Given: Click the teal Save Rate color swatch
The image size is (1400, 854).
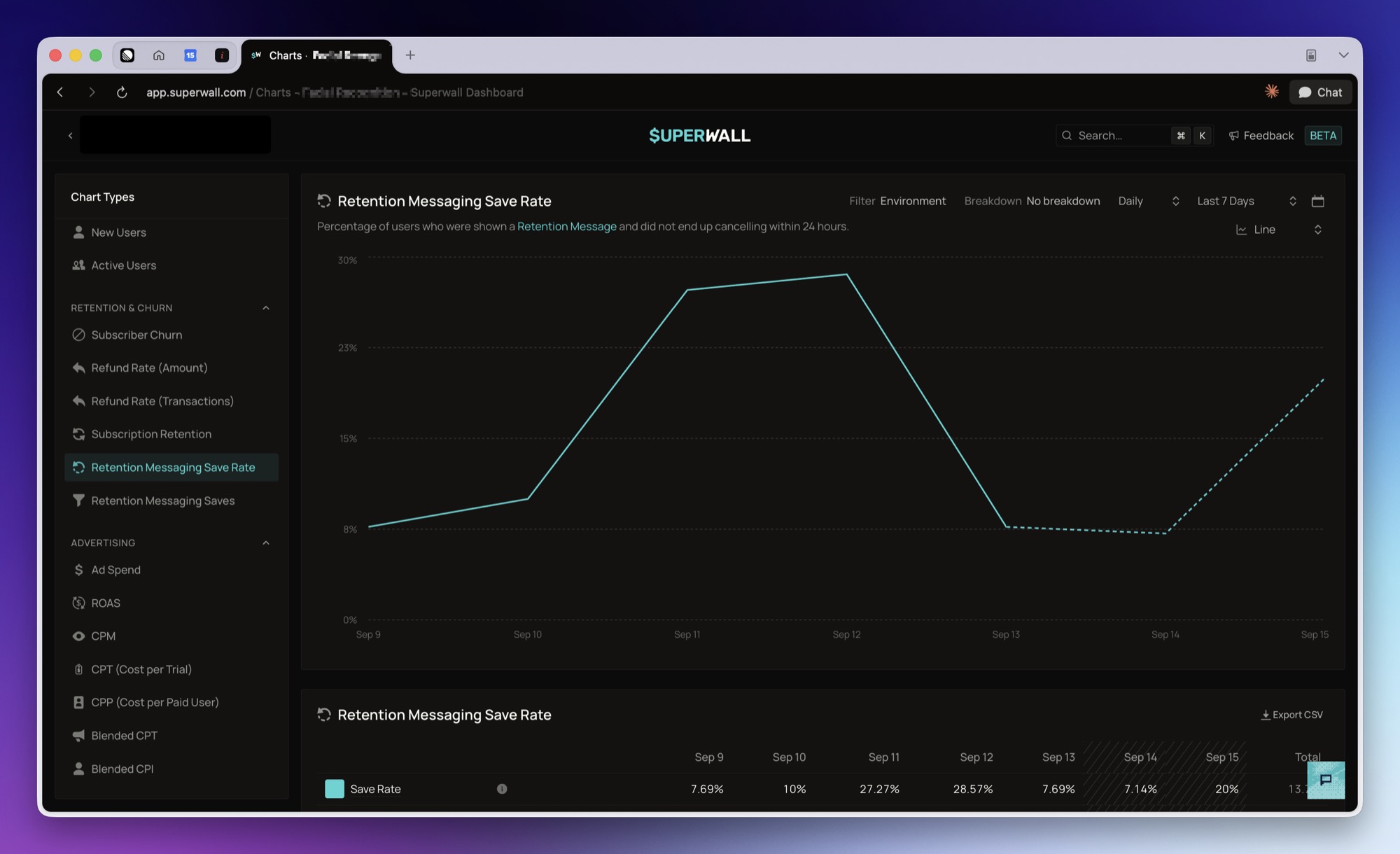Looking at the screenshot, I should [335, 789].
